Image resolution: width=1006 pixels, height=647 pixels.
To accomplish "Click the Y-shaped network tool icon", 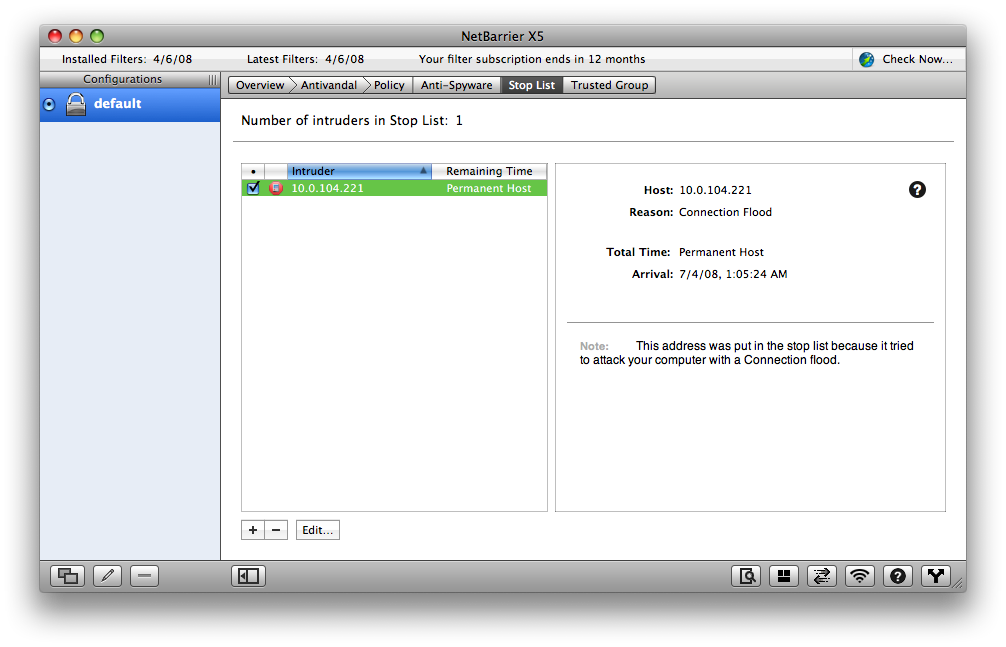I will 935,576.
